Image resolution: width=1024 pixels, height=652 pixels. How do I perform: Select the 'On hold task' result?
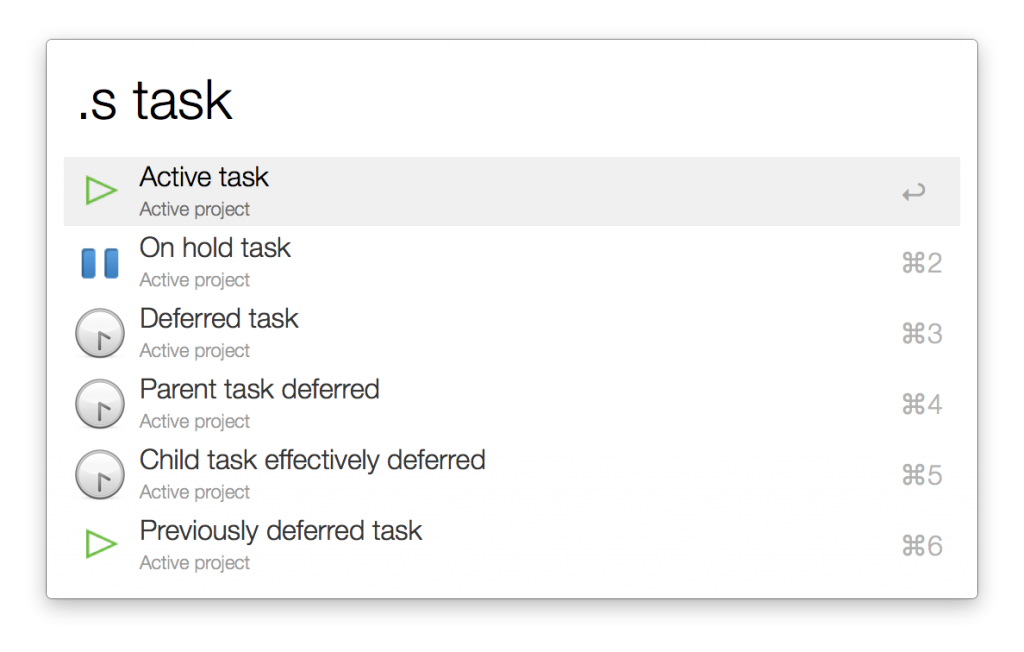(215, 248)
